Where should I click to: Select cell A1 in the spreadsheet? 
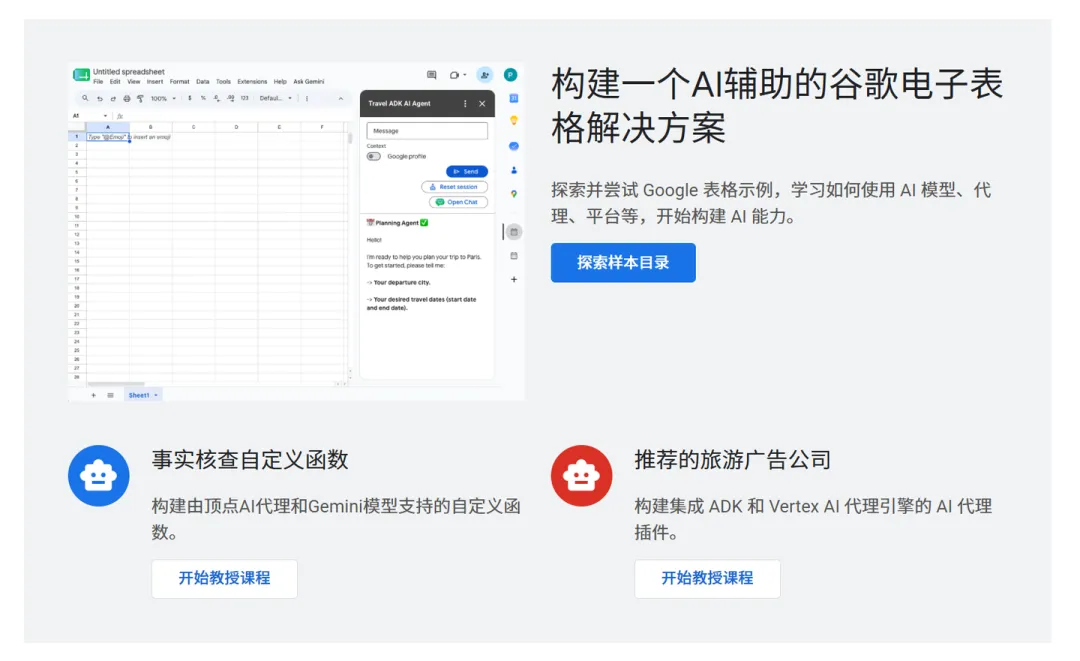107,137
